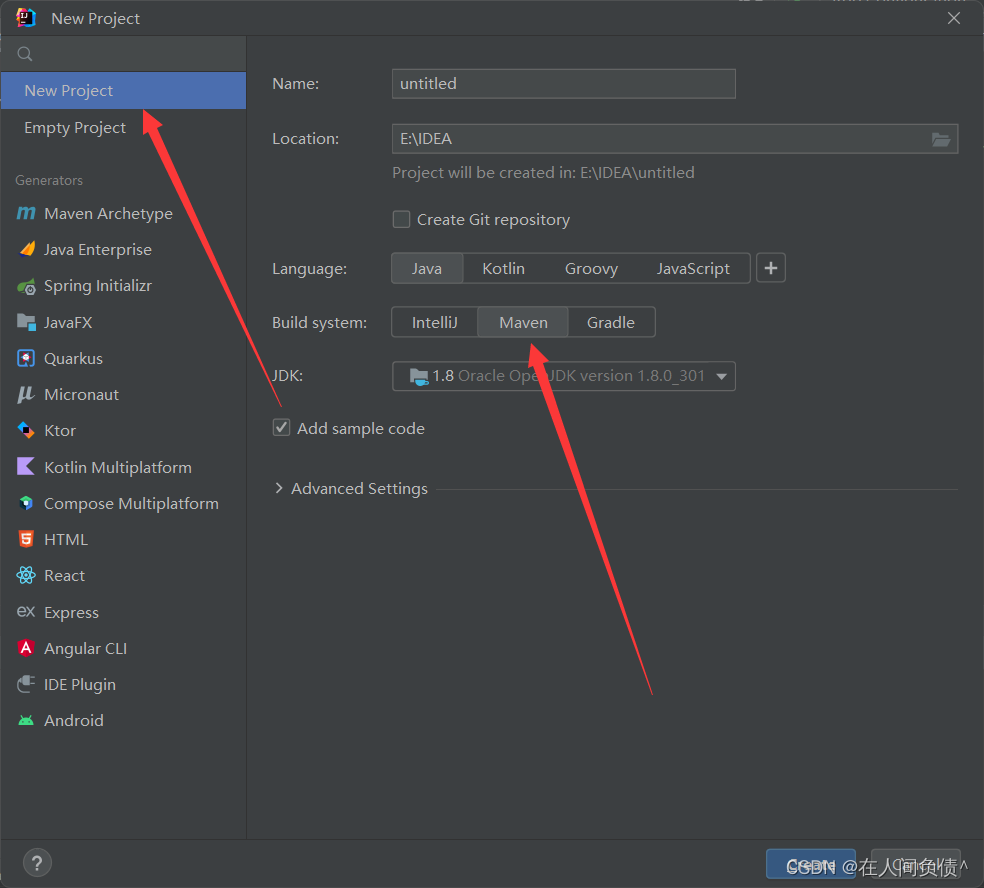
Task: Open the JDK version dropdown
Action: point(564,376)
